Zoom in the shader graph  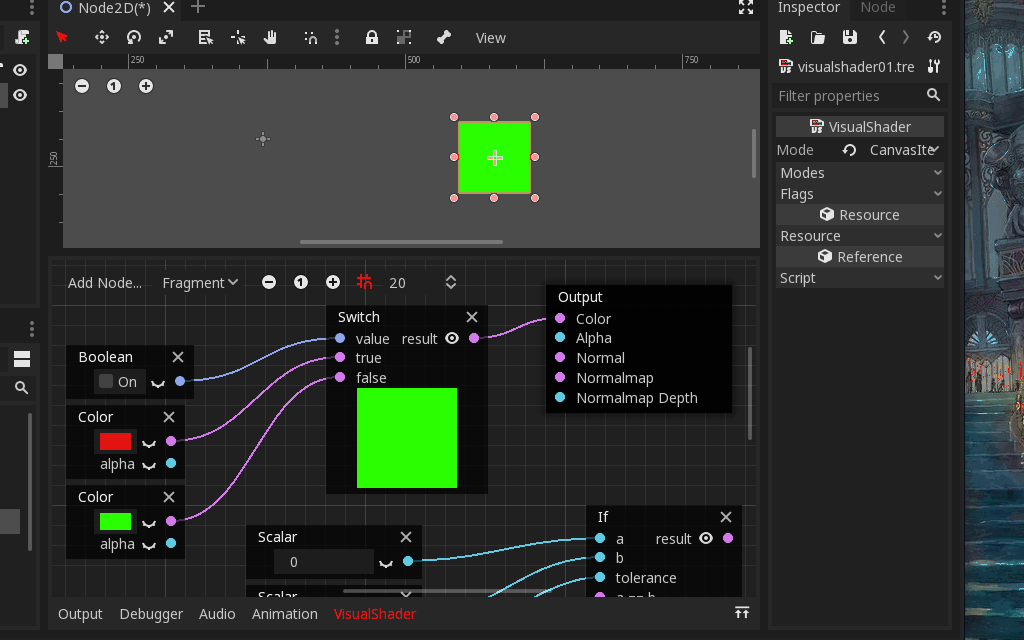(x=332, y=282)
